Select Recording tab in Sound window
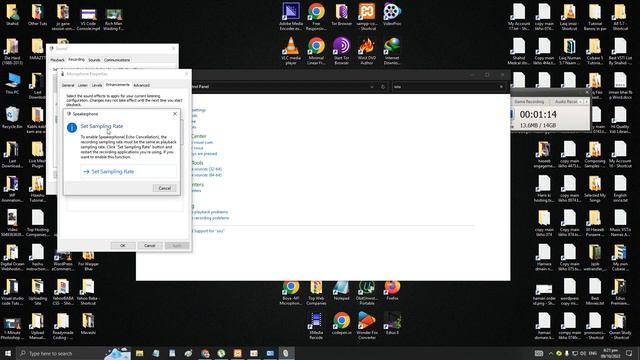The height and width of the screenshot is (360, 640). coord(76,60)
